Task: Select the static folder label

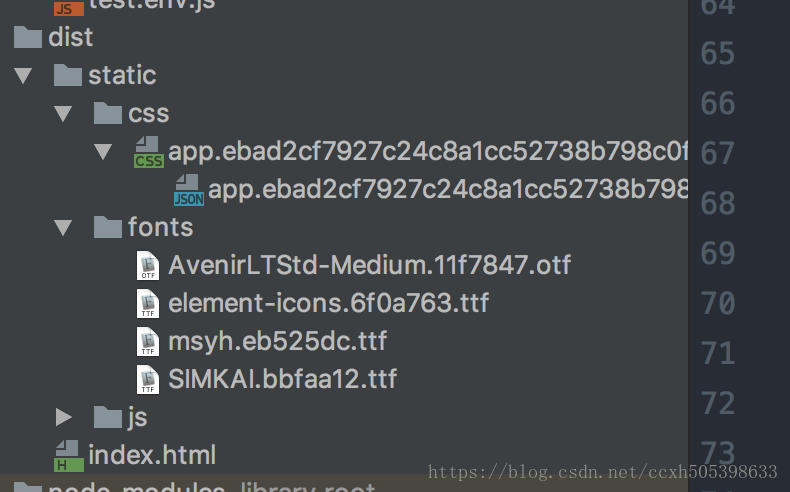Action: 122,76
